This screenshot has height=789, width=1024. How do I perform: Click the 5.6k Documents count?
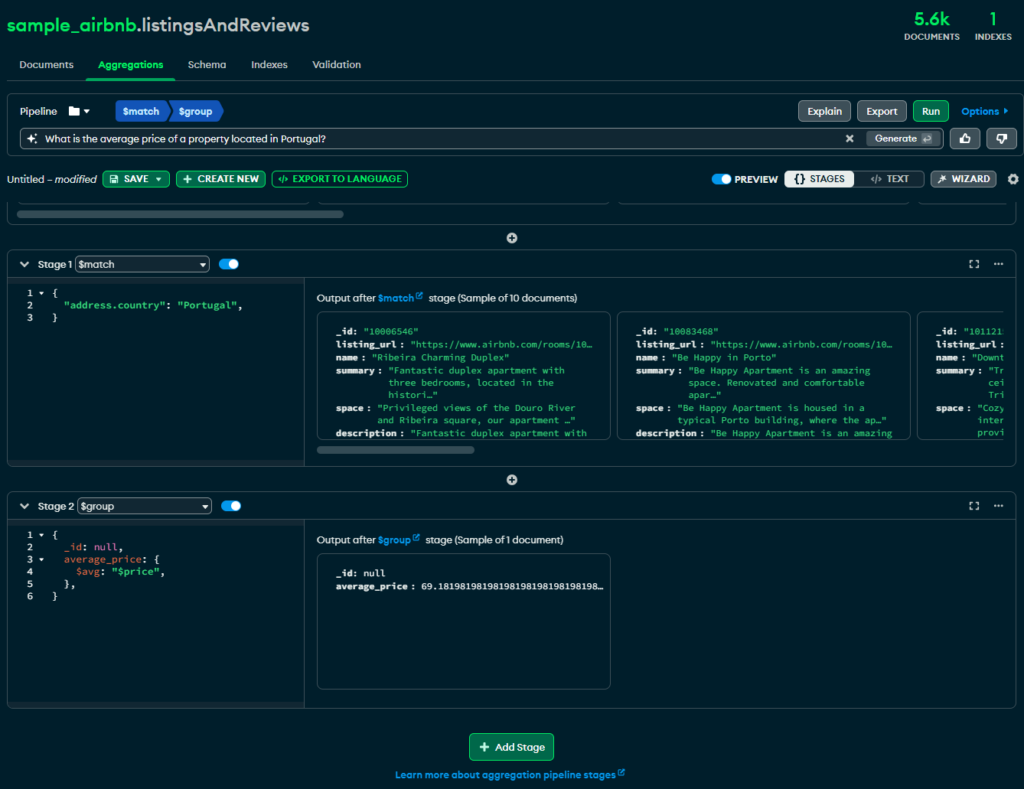(931, 26)
